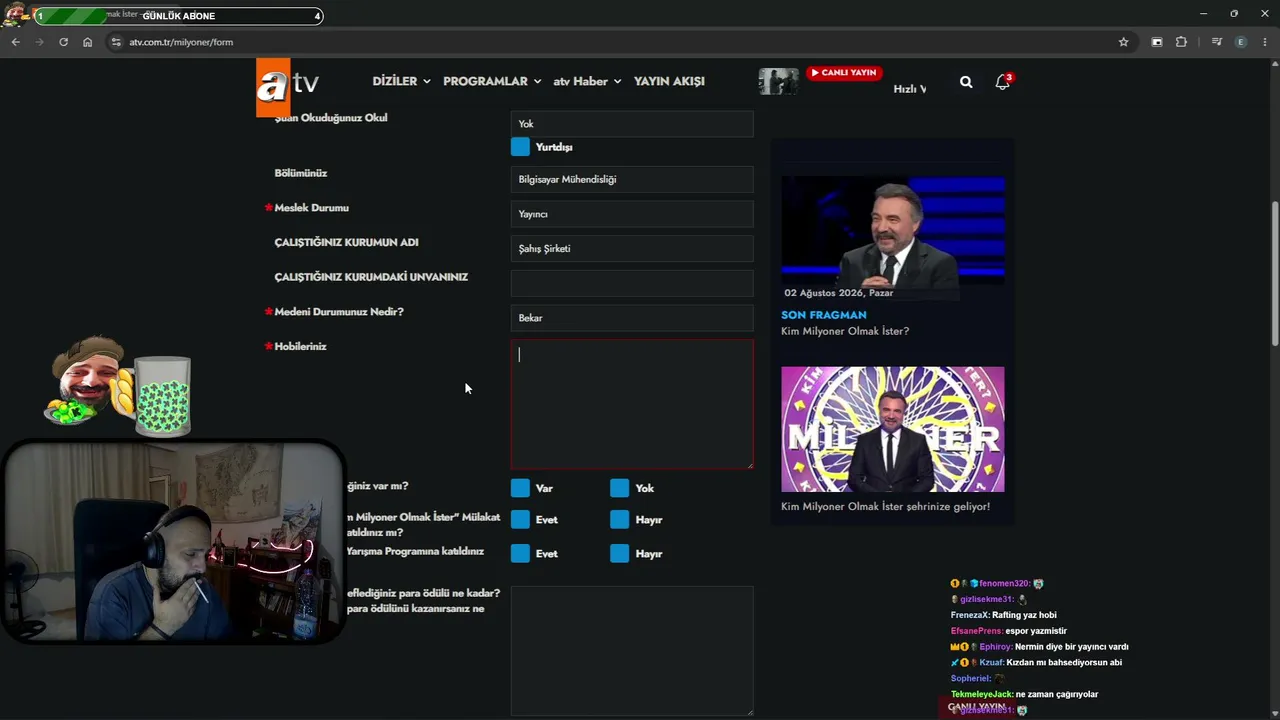Click the "Hobileriniz" field label
The height and width of the screenshot is (720, 1280).
[x=300, y=347]
